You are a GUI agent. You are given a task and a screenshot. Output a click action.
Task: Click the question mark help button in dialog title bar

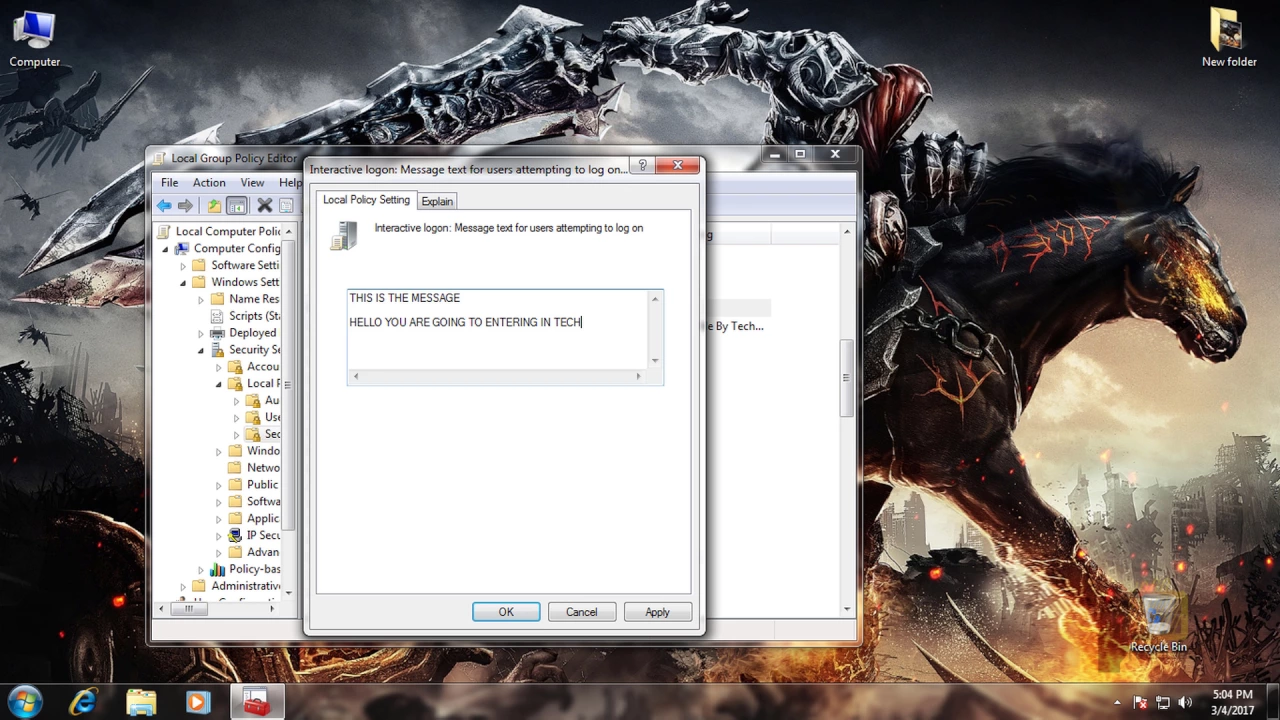click(x=642, y=166)
